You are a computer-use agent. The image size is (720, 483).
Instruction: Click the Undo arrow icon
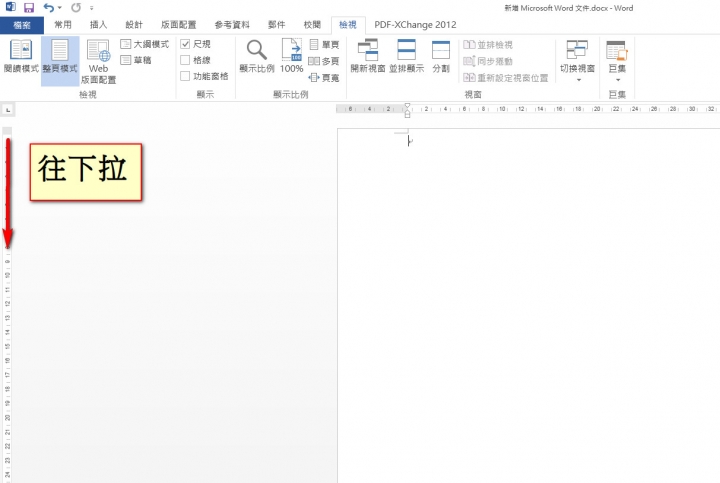click(x=49, y=7)
